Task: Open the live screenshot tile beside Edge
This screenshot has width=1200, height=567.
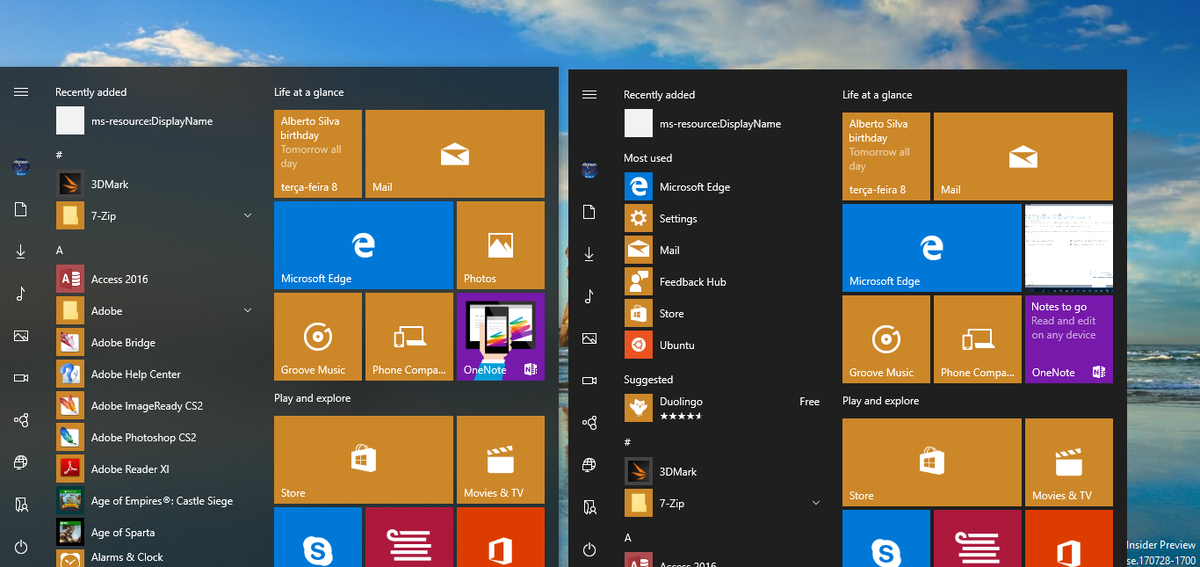Action: pos(1069,248)
